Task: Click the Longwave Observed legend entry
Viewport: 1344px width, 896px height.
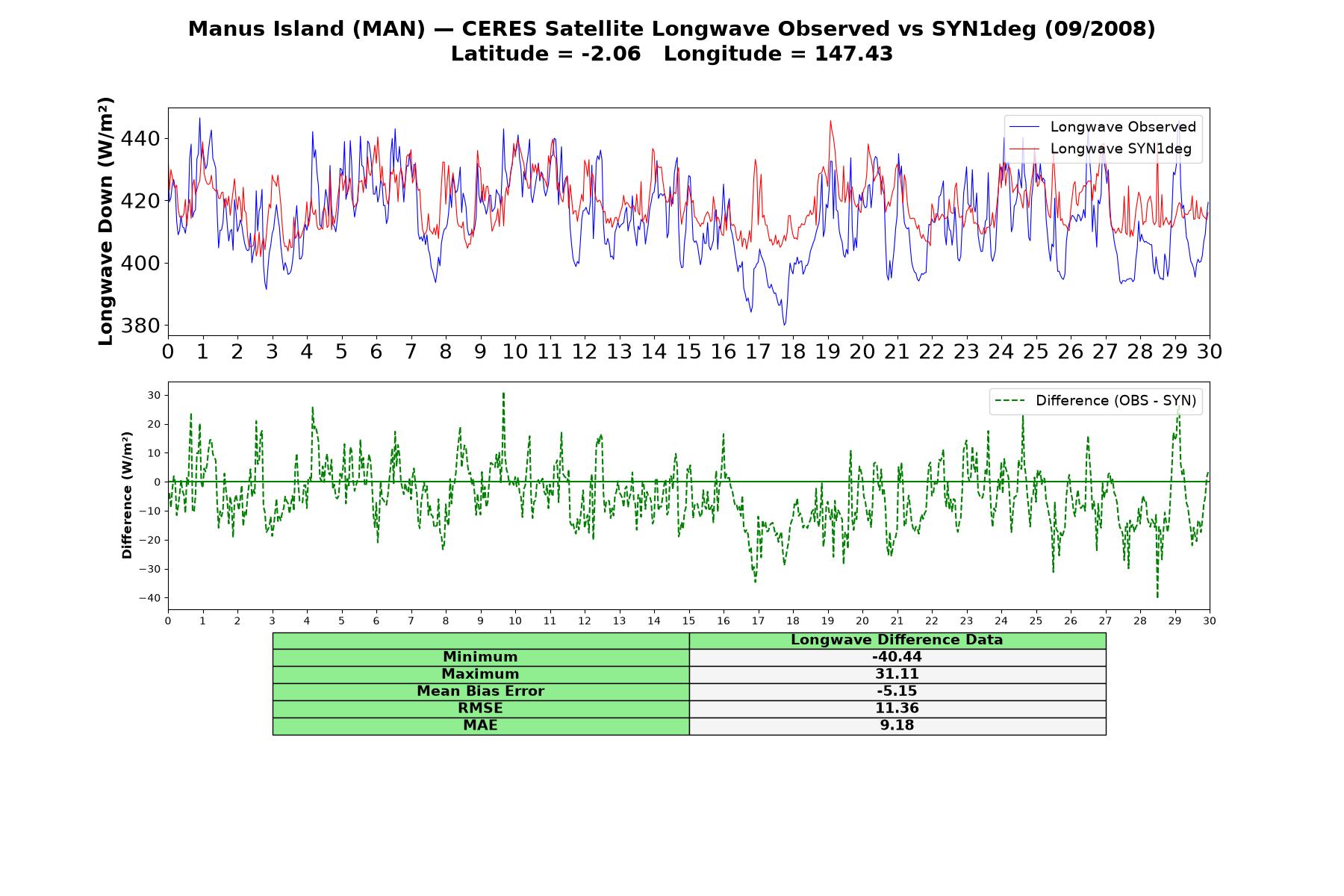Action: tap(1102, 127)
